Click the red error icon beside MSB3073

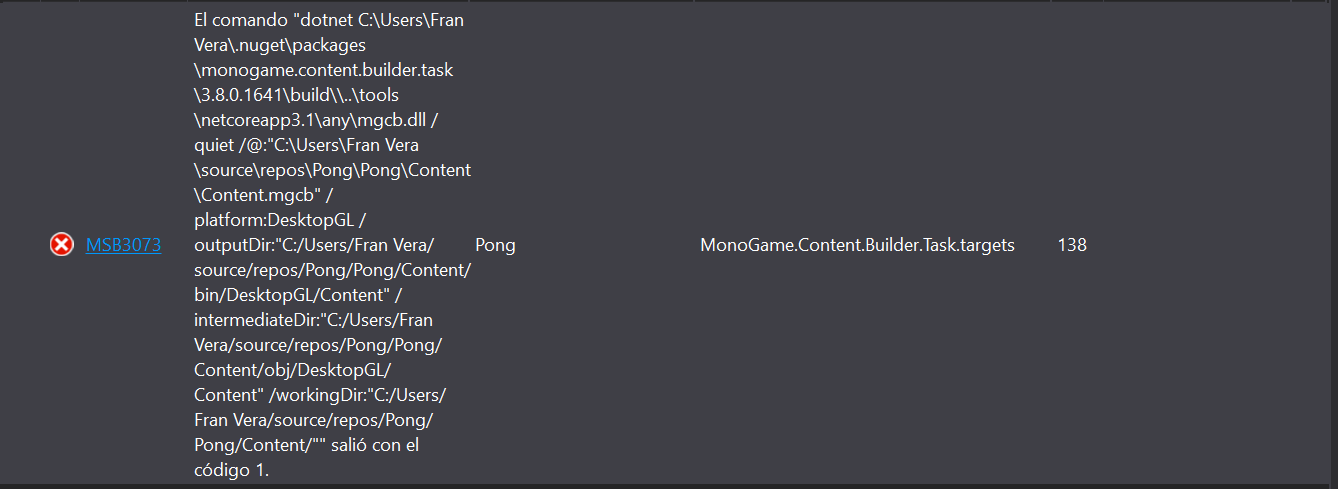(x=62, y=245)
